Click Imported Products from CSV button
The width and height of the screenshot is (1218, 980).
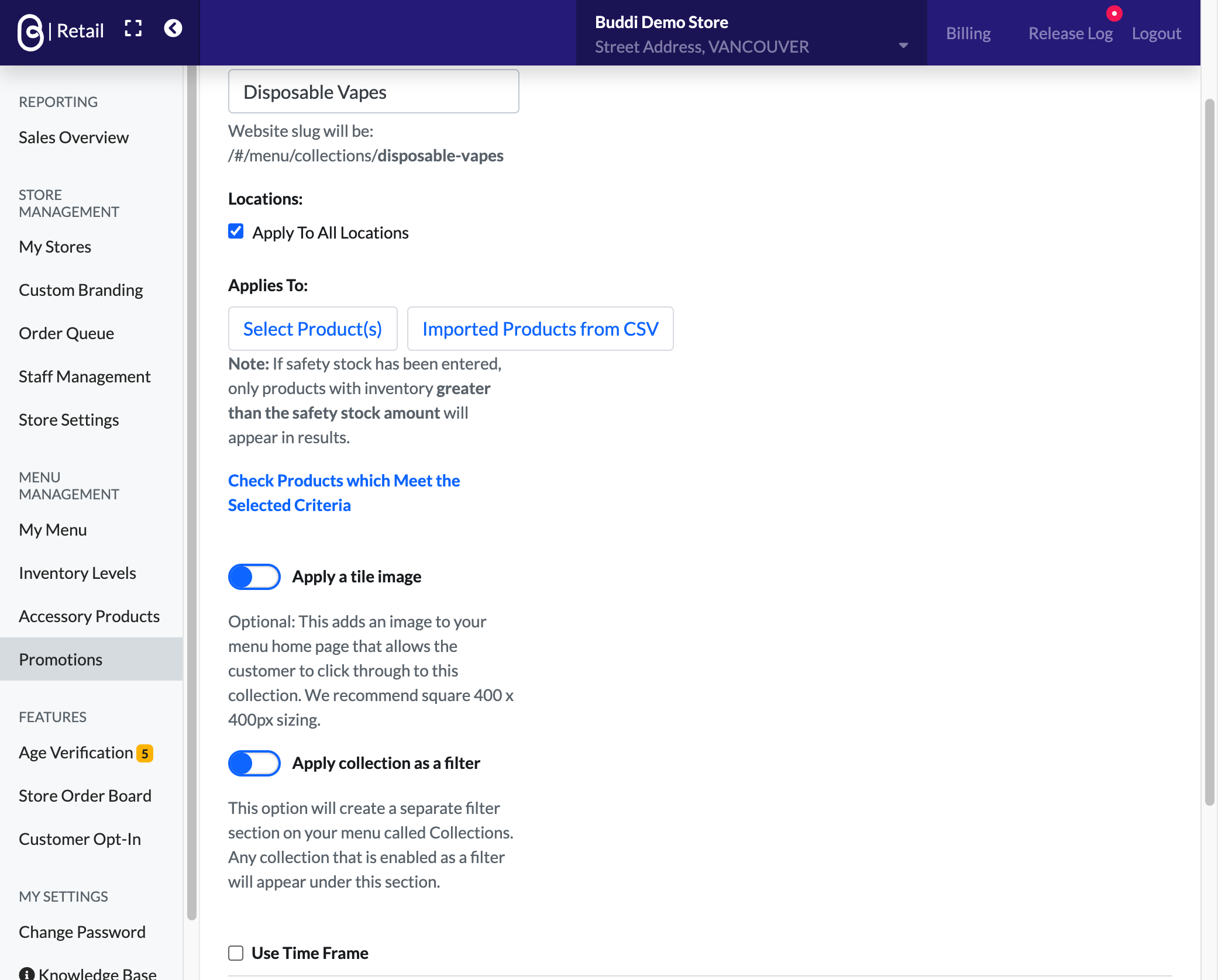coord(540,329)
